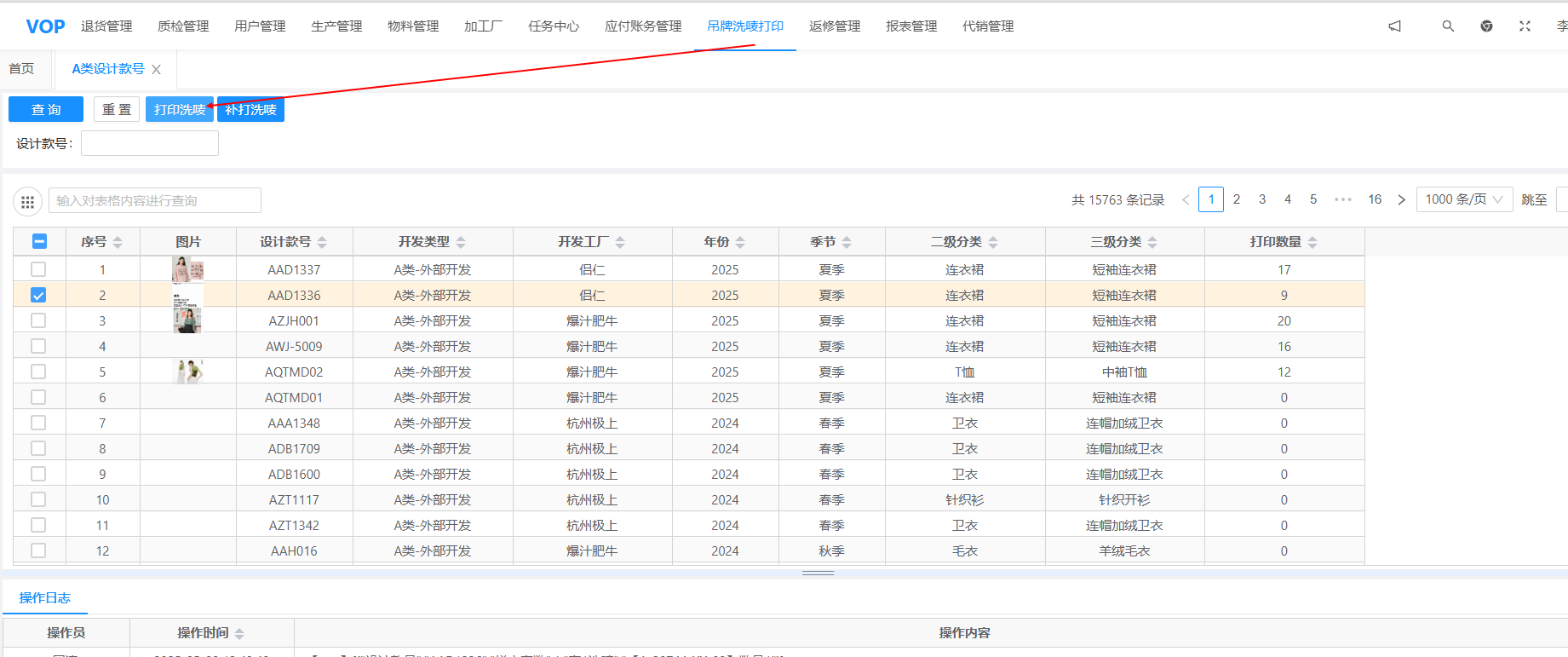Click the announcement megaphone icon
The height and width of the screenshot is (657, 1568).
point(1394,26)
